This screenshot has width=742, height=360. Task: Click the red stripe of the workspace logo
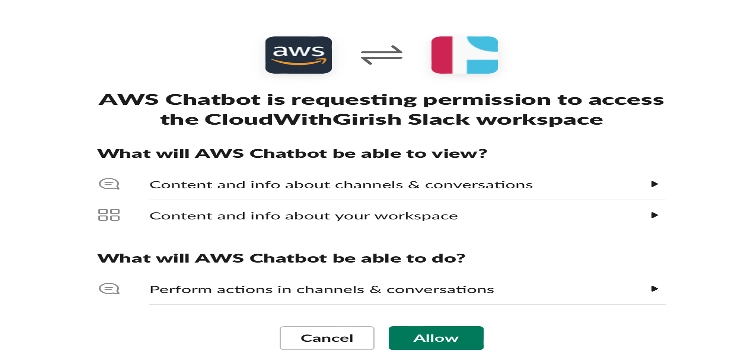coord(442,55)
